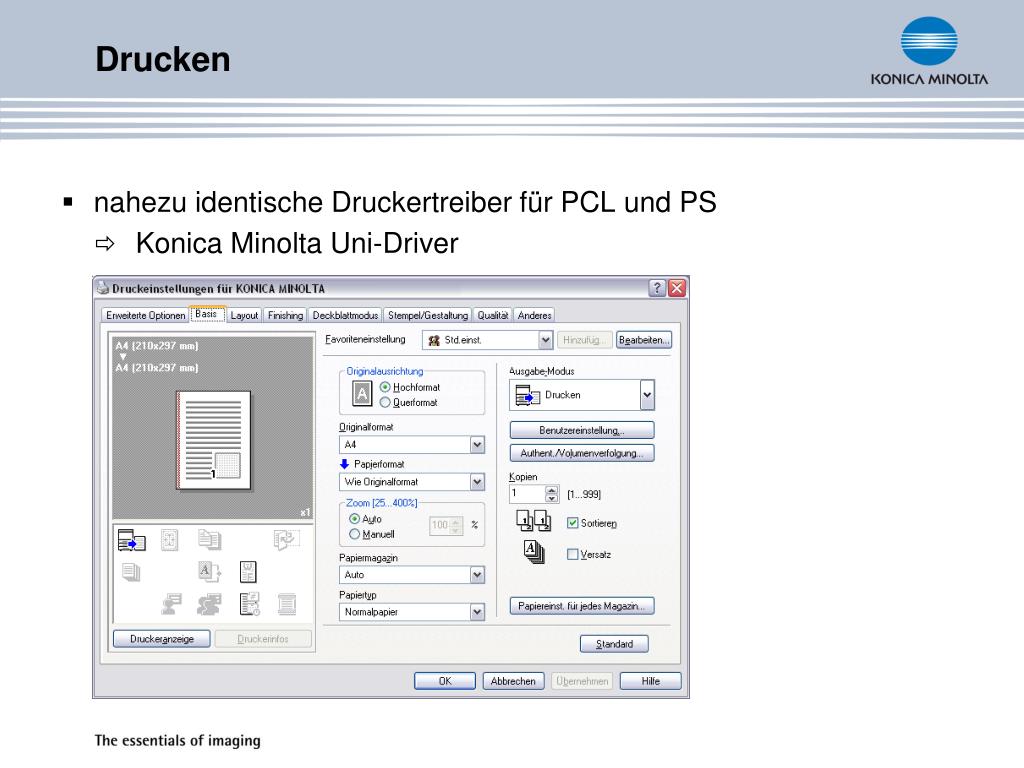Click the greyed folded-page-with-arrow status icon
Screen dimensions: 1024x768
coord(286,539)
